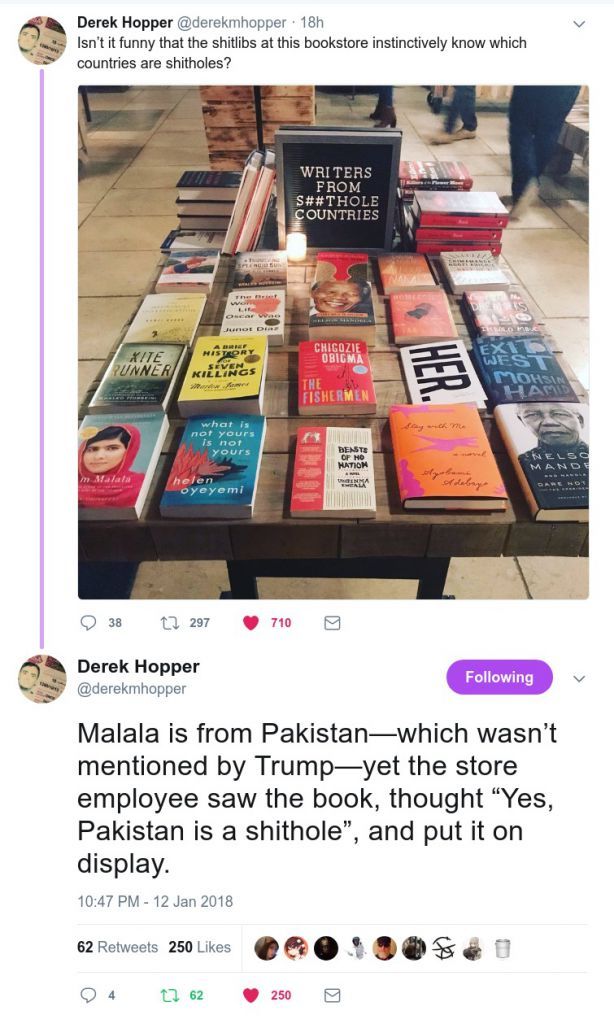Toggle the purple Following button
The image size is (614, 1024).
[499, 677]
